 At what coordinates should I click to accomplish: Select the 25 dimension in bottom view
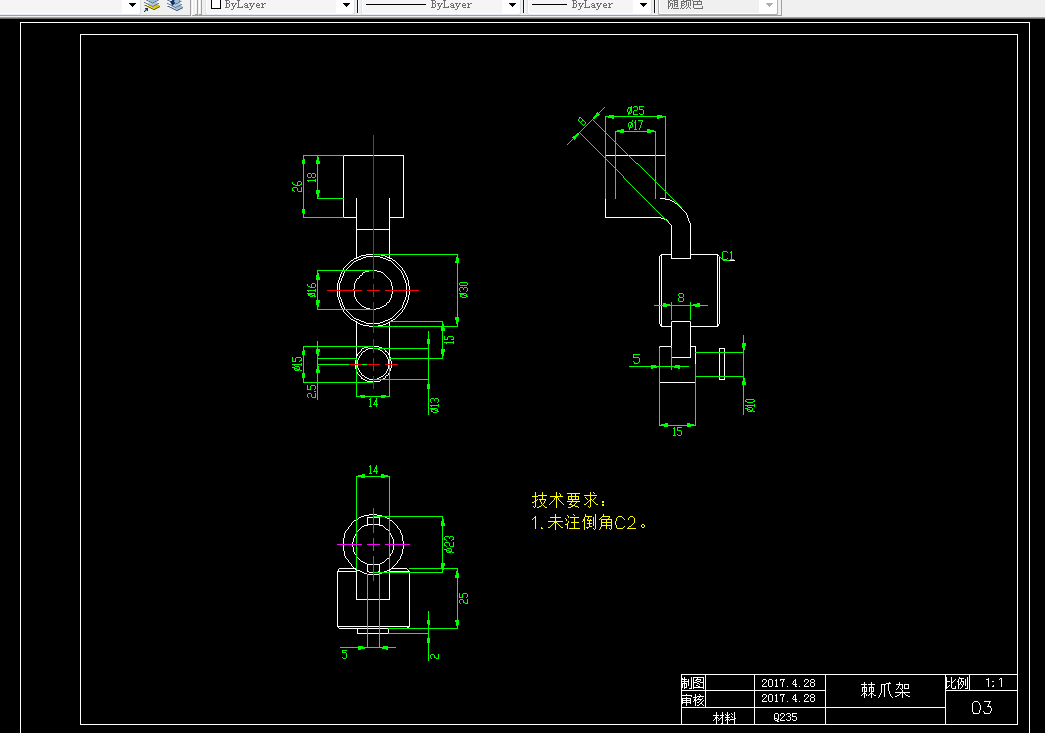coord(464,598)
